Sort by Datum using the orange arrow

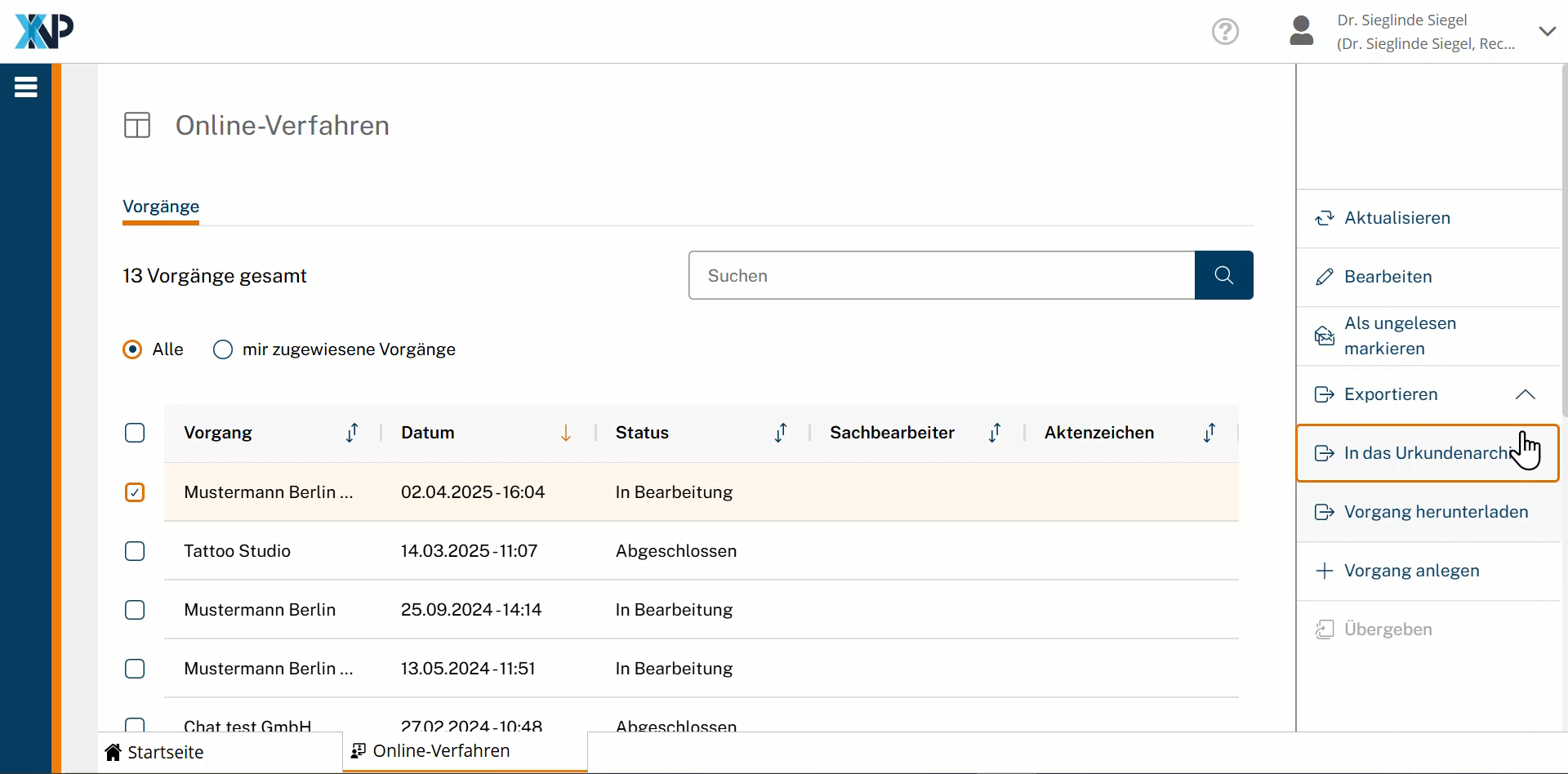[x=565, y=433]
